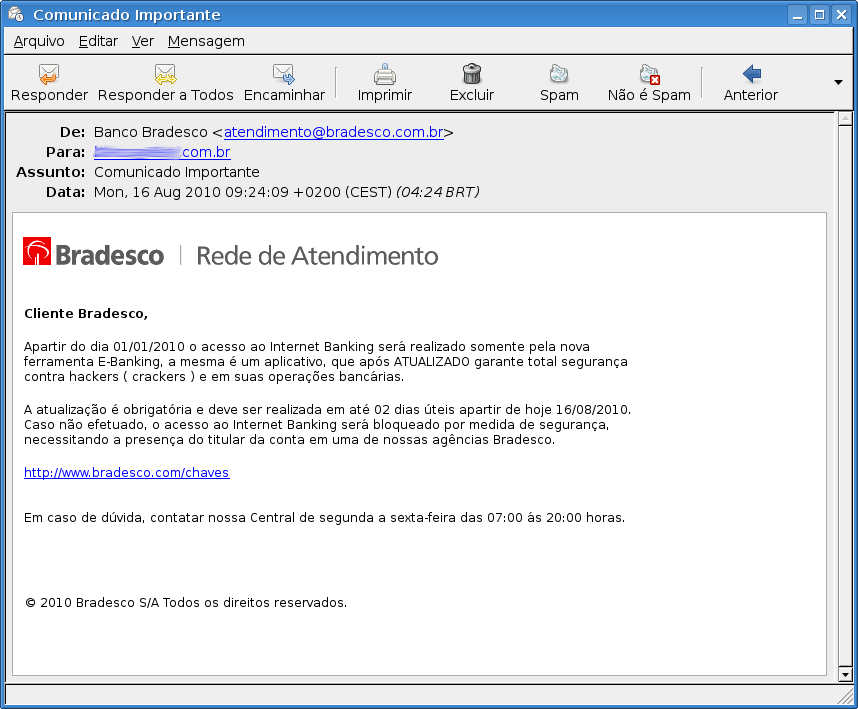Delete the message with Excluir
This screenshot has width=858, height=709.
point(472,83)
